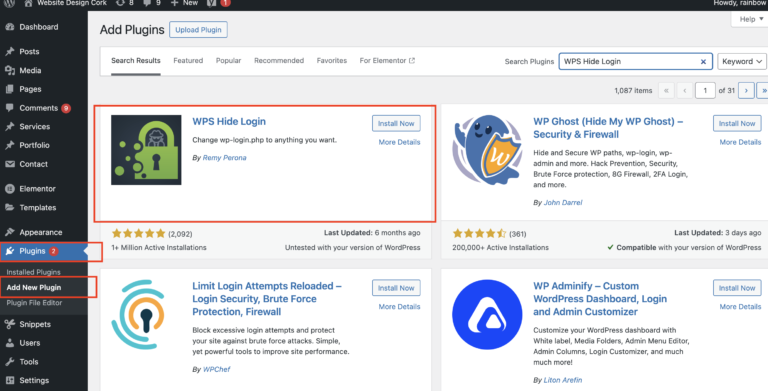
Task: Open author WPChef's link
Action: click(216, 369)
